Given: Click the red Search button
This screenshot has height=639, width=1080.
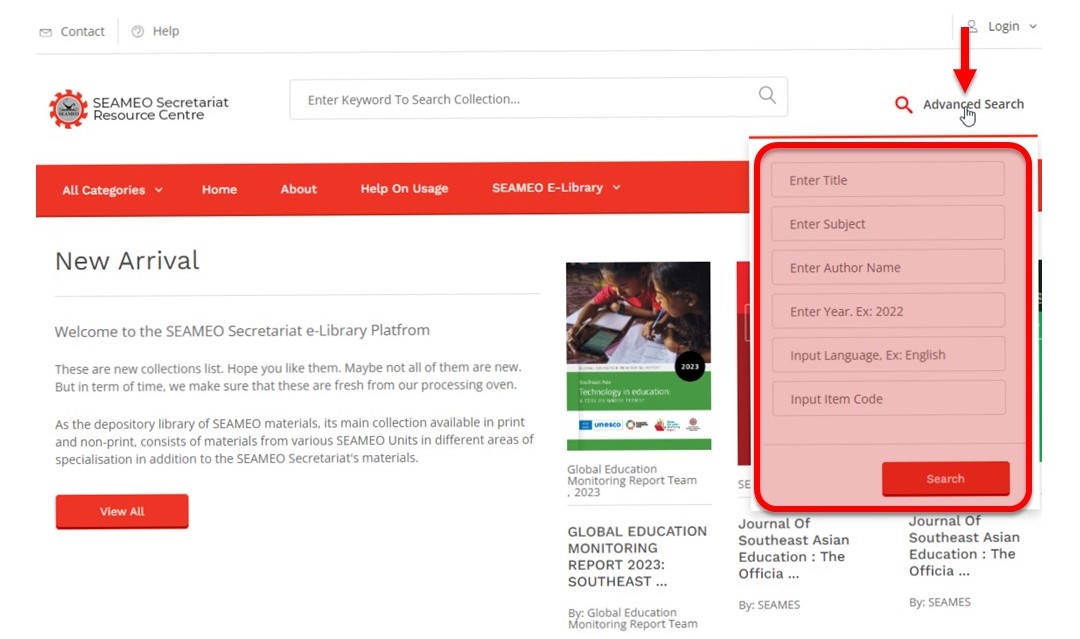Looking at the screenshot, I should point(945,479).
